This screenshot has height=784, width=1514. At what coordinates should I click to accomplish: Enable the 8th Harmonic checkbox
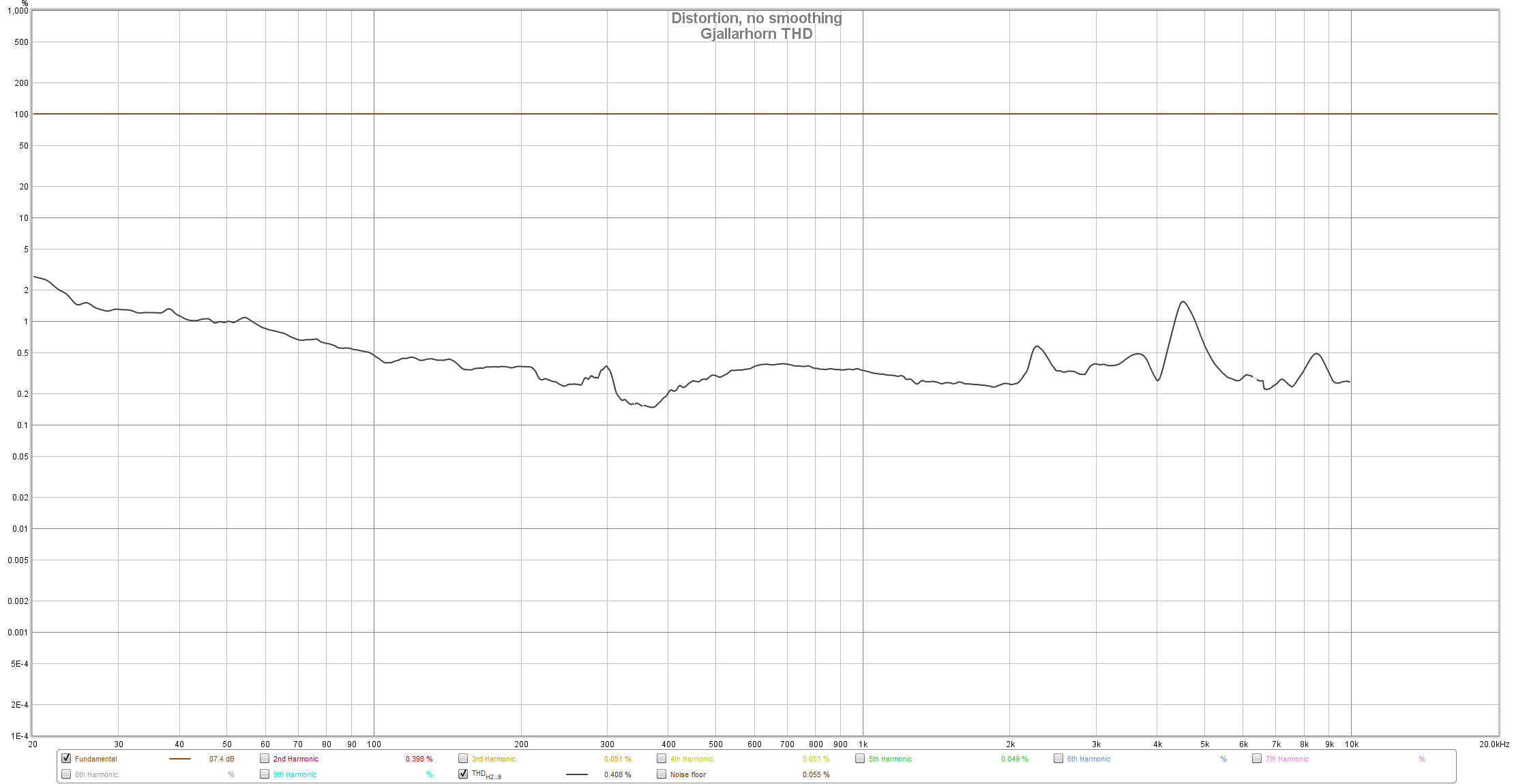pos(66,774)
